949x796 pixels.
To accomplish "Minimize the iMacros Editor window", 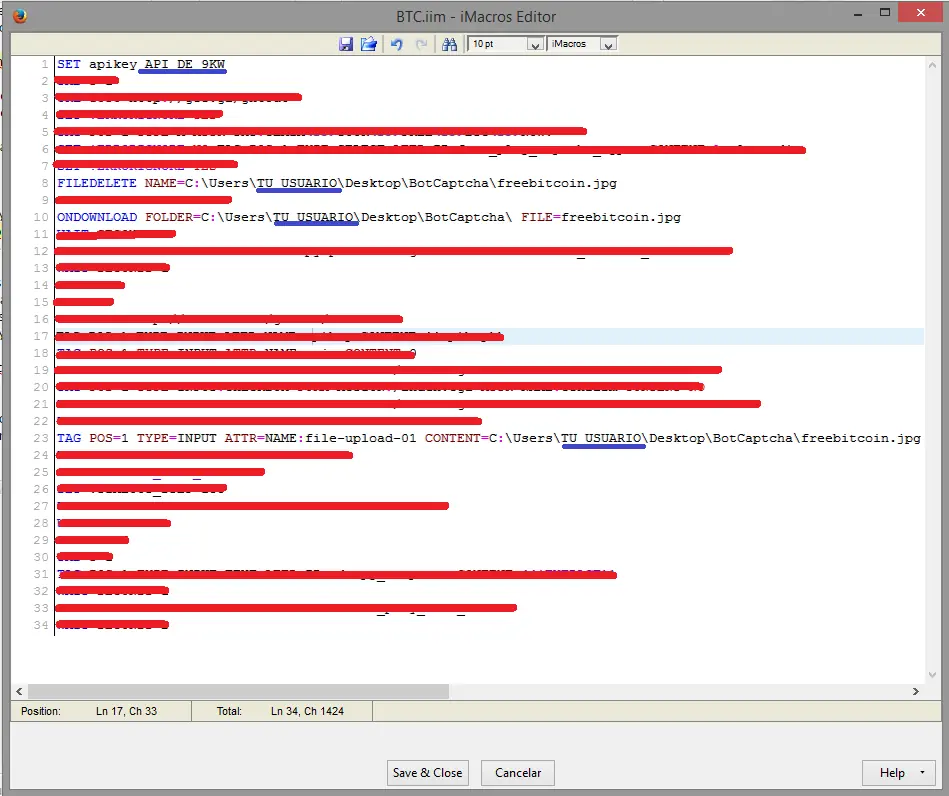I will pos(858,13).
